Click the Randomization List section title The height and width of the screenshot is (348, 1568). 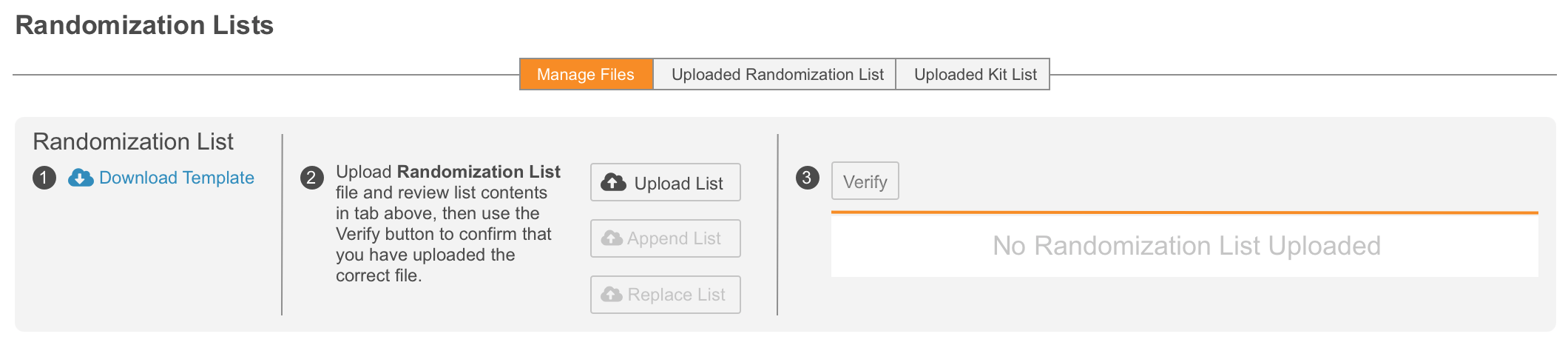coord(133,141)
